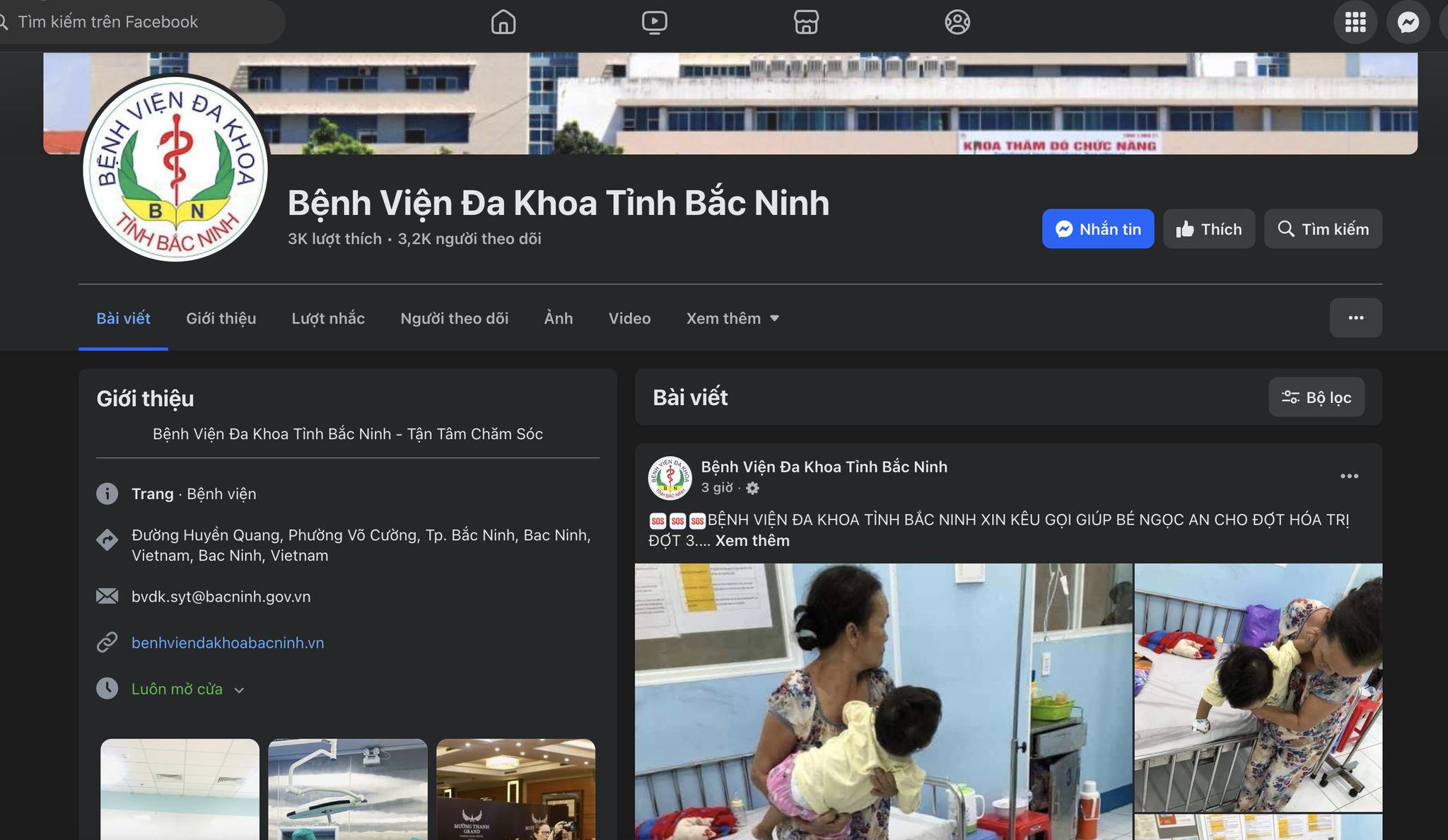Click the post author's small avatar
The width and height of the screenshot is (1448, 840).
pyautogui.click(x=670, y=477)
